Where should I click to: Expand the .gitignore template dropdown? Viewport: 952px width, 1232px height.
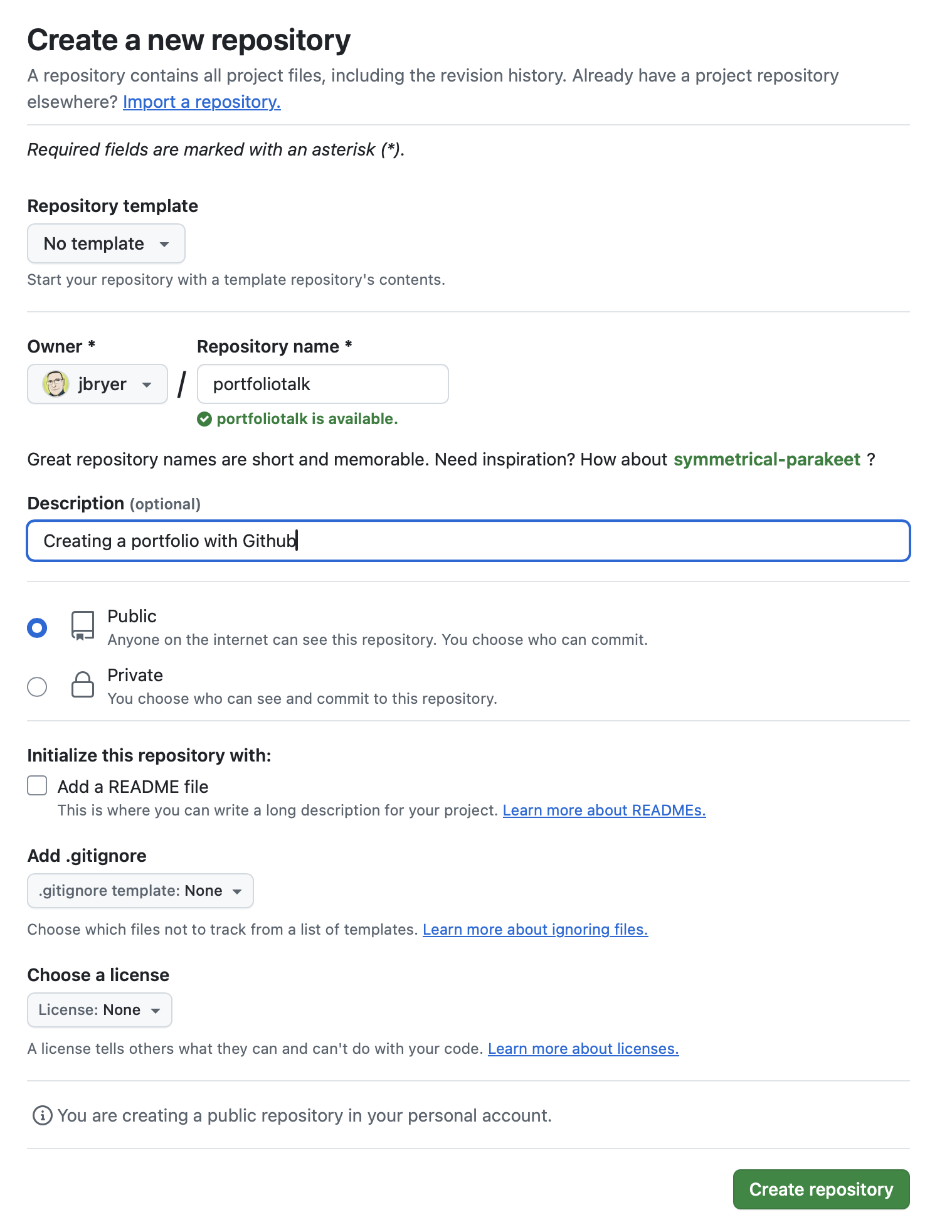[140, 891]
